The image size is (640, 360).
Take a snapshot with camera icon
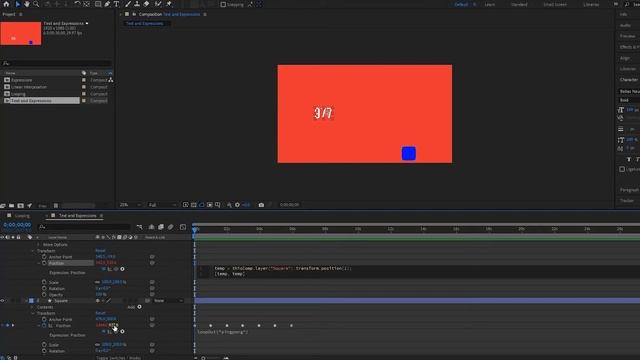(261, 205)
